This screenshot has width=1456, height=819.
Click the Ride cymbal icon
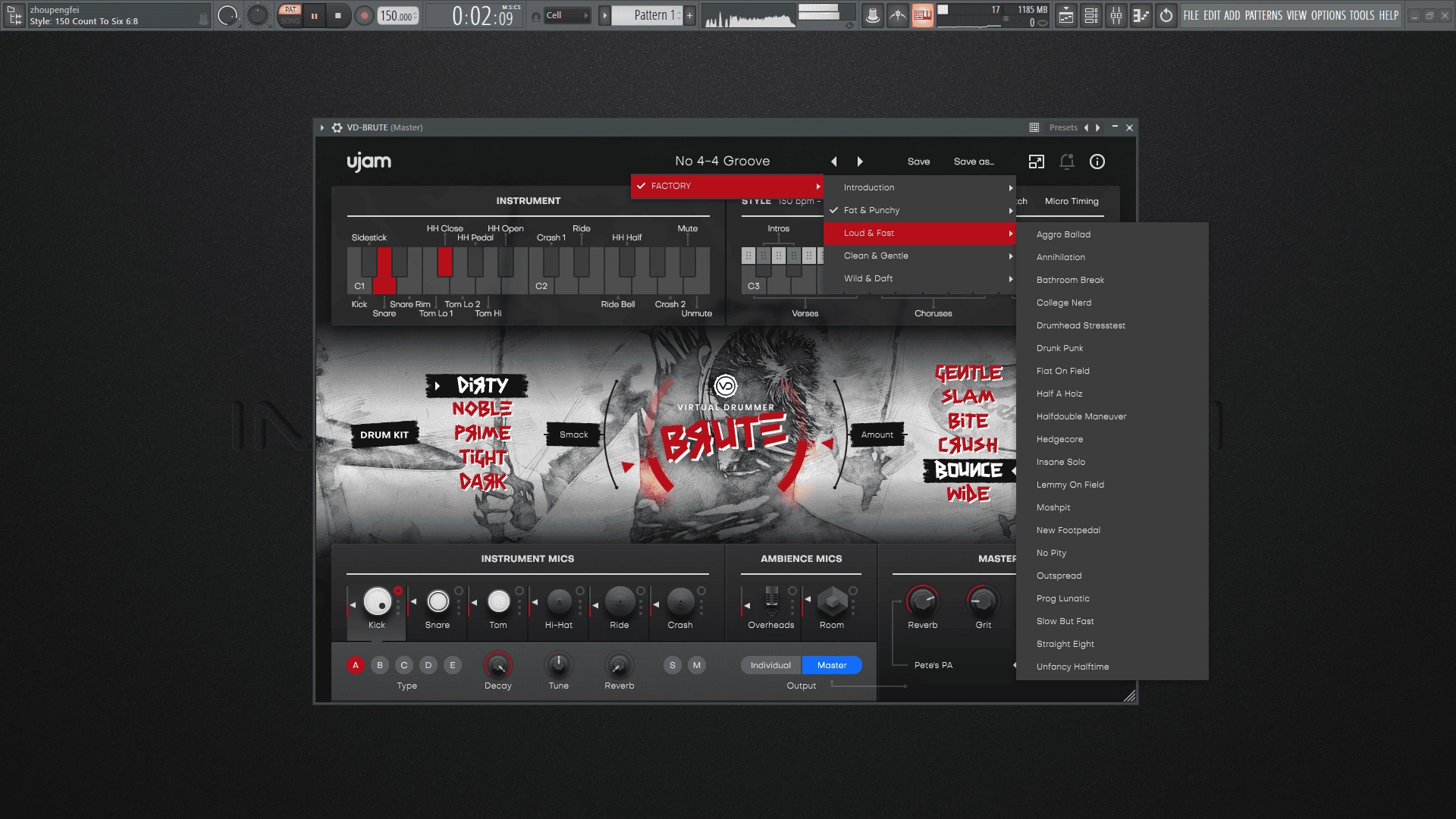point(620,601)
